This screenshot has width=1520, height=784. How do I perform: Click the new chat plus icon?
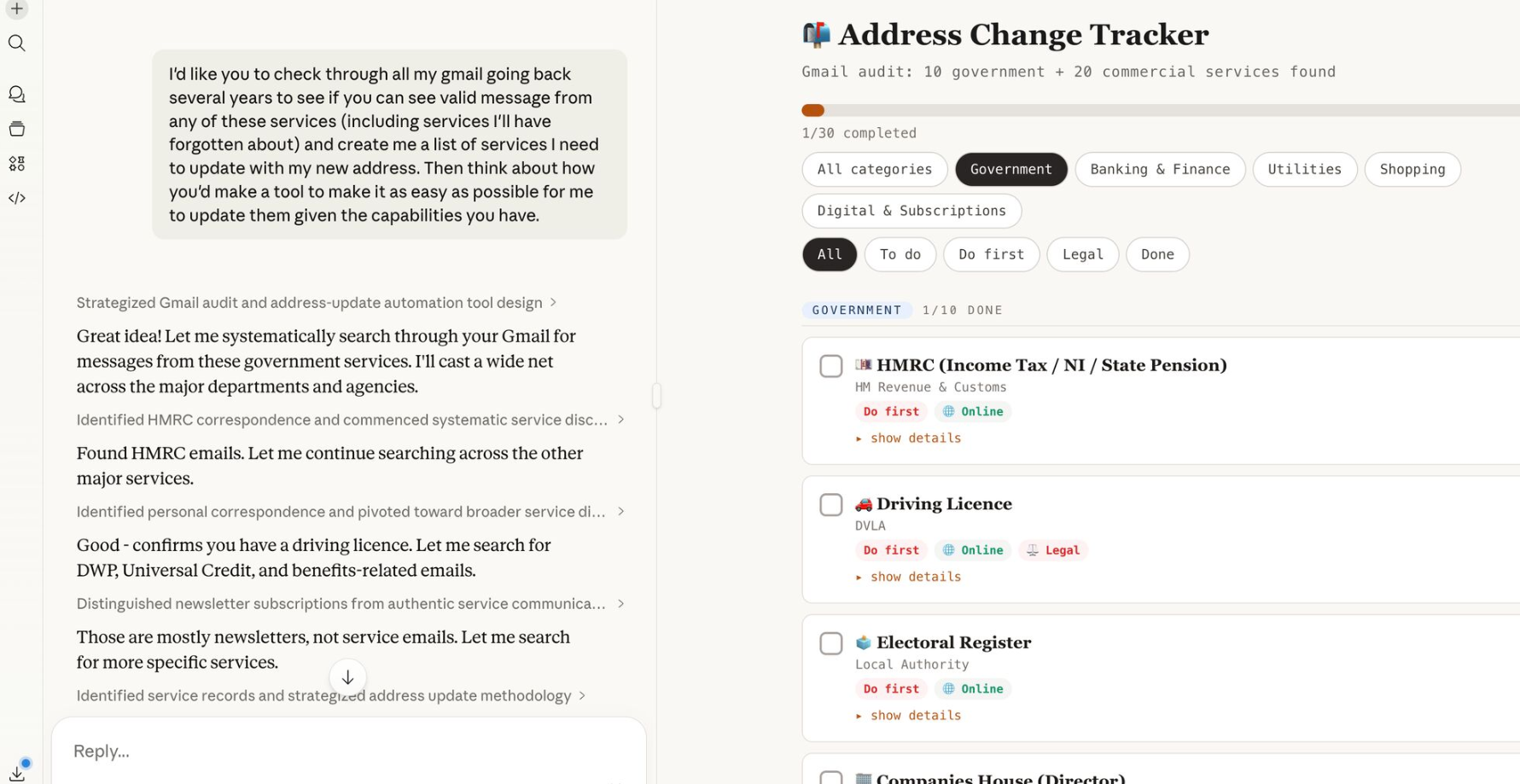point(16,9)
